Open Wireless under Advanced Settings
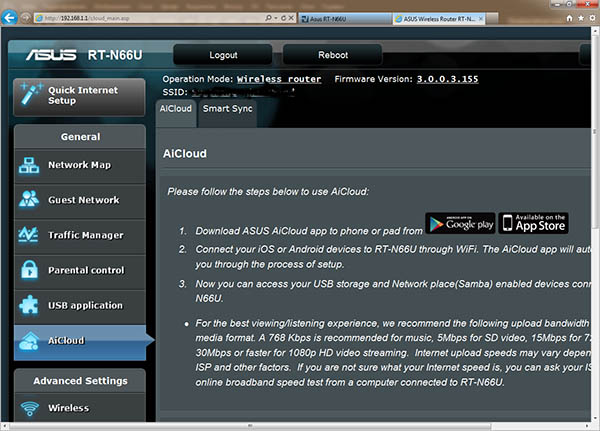This screenshot has height=431, width=600. (x=80, y=408)
